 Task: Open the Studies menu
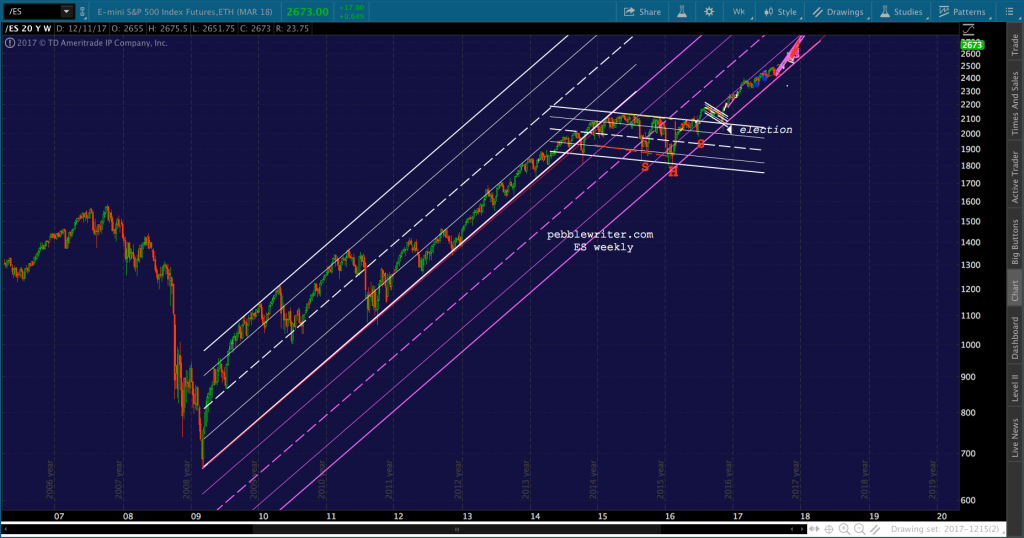click(901, 12)
